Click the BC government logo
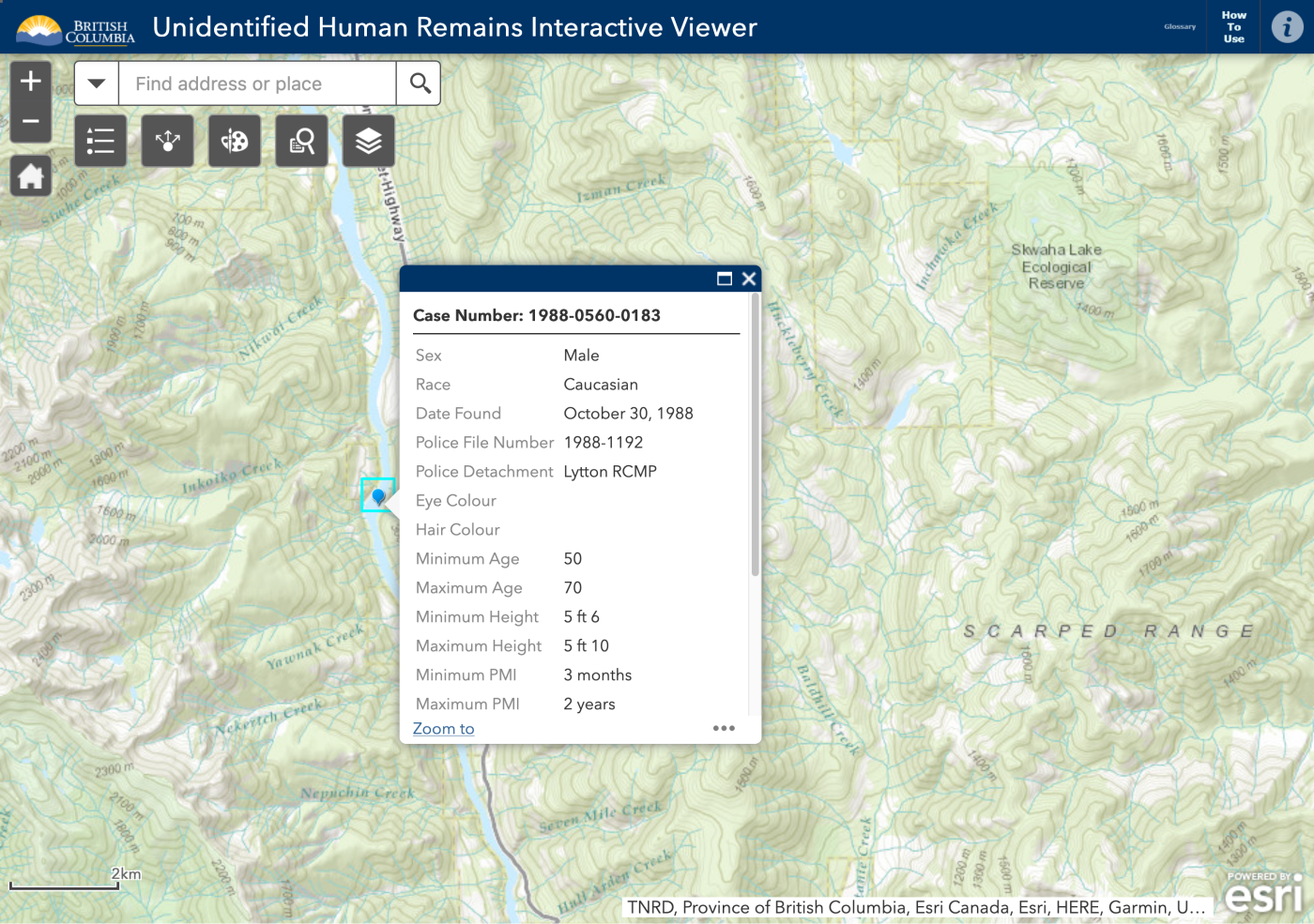Screen dimensions: 1314x924 75,26
